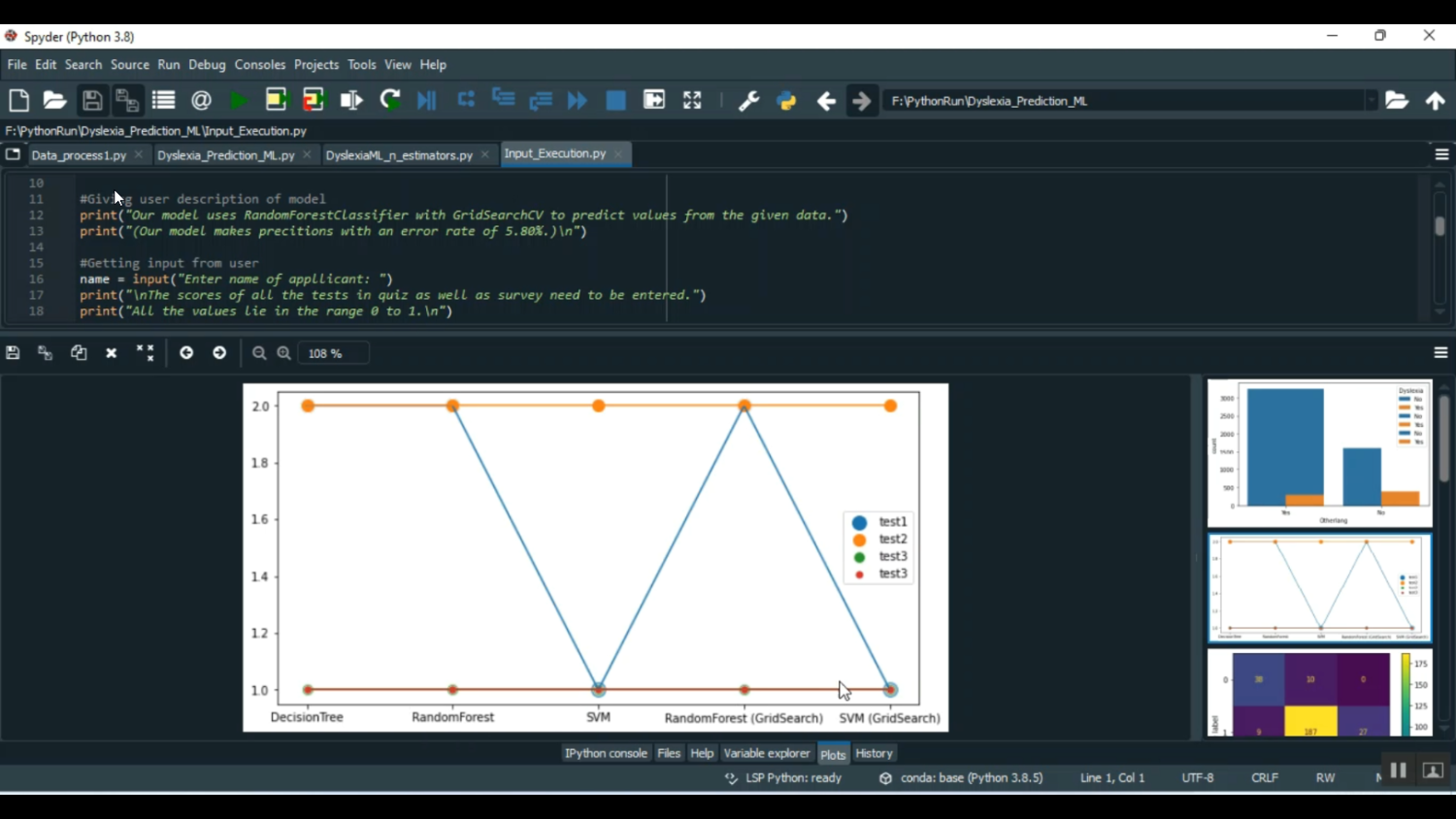Expand the working directory path dropdown
The image size is (1456, 819).
click(1371, 101)
